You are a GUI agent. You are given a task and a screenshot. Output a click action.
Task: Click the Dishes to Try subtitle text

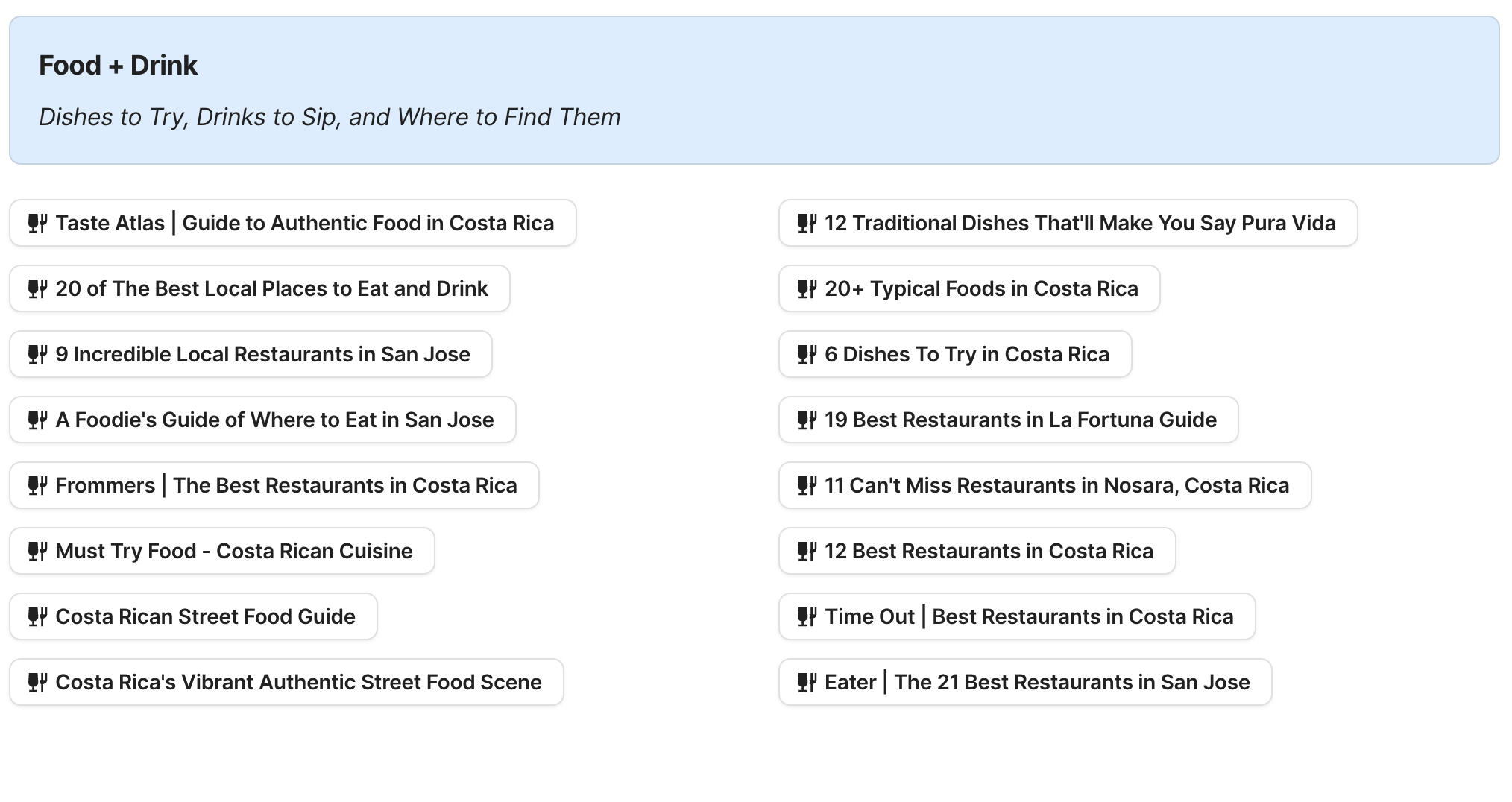pyautogui.click(x=330, y=117)
